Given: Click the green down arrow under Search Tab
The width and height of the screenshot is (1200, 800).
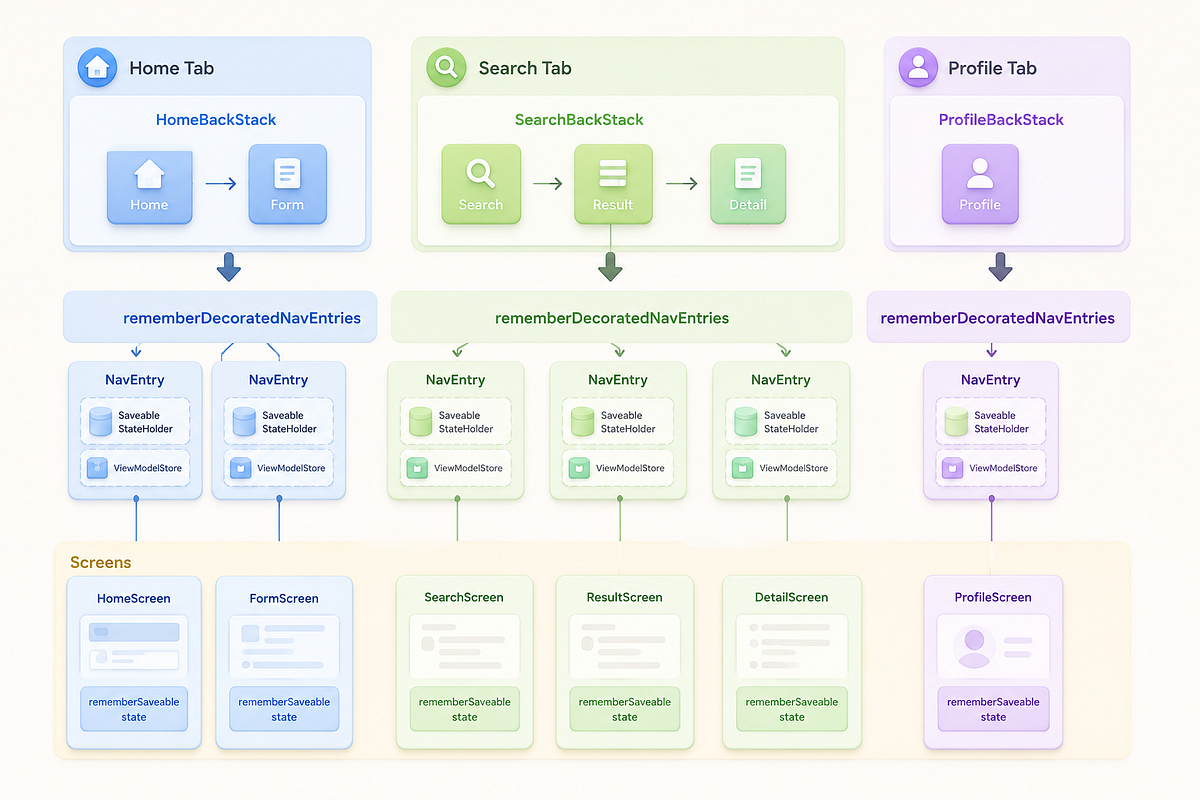Looking at the screenshot, I should [x=610, y=267].
